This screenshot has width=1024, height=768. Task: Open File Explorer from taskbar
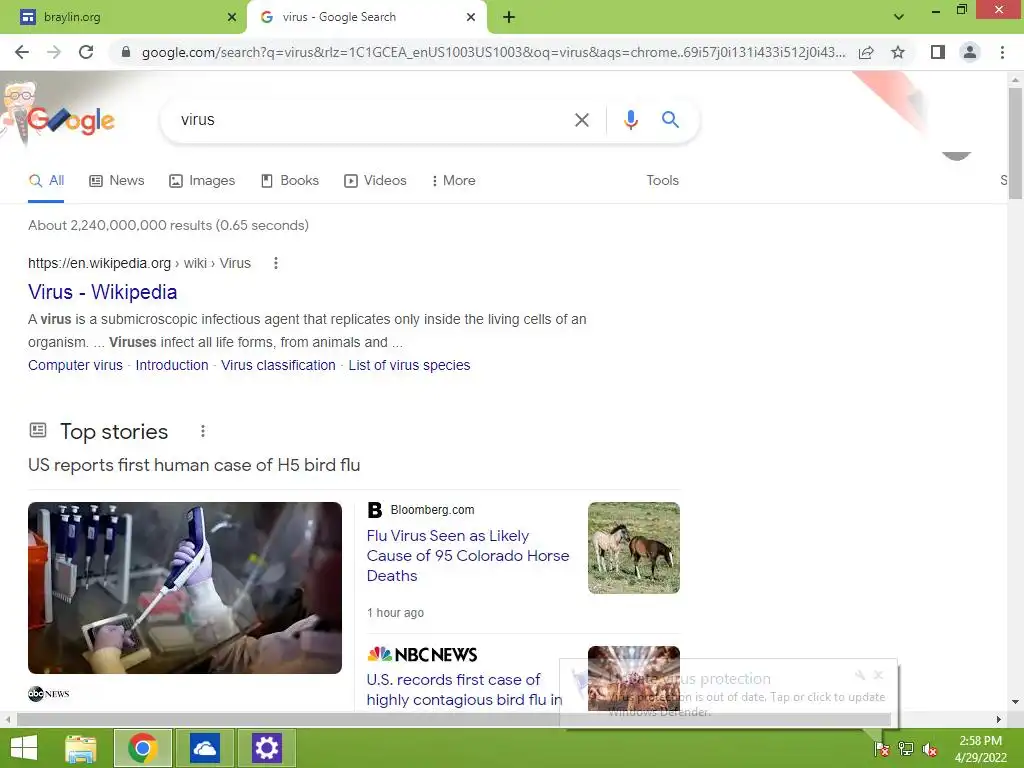pyautogui.click(x=80, y=748)
